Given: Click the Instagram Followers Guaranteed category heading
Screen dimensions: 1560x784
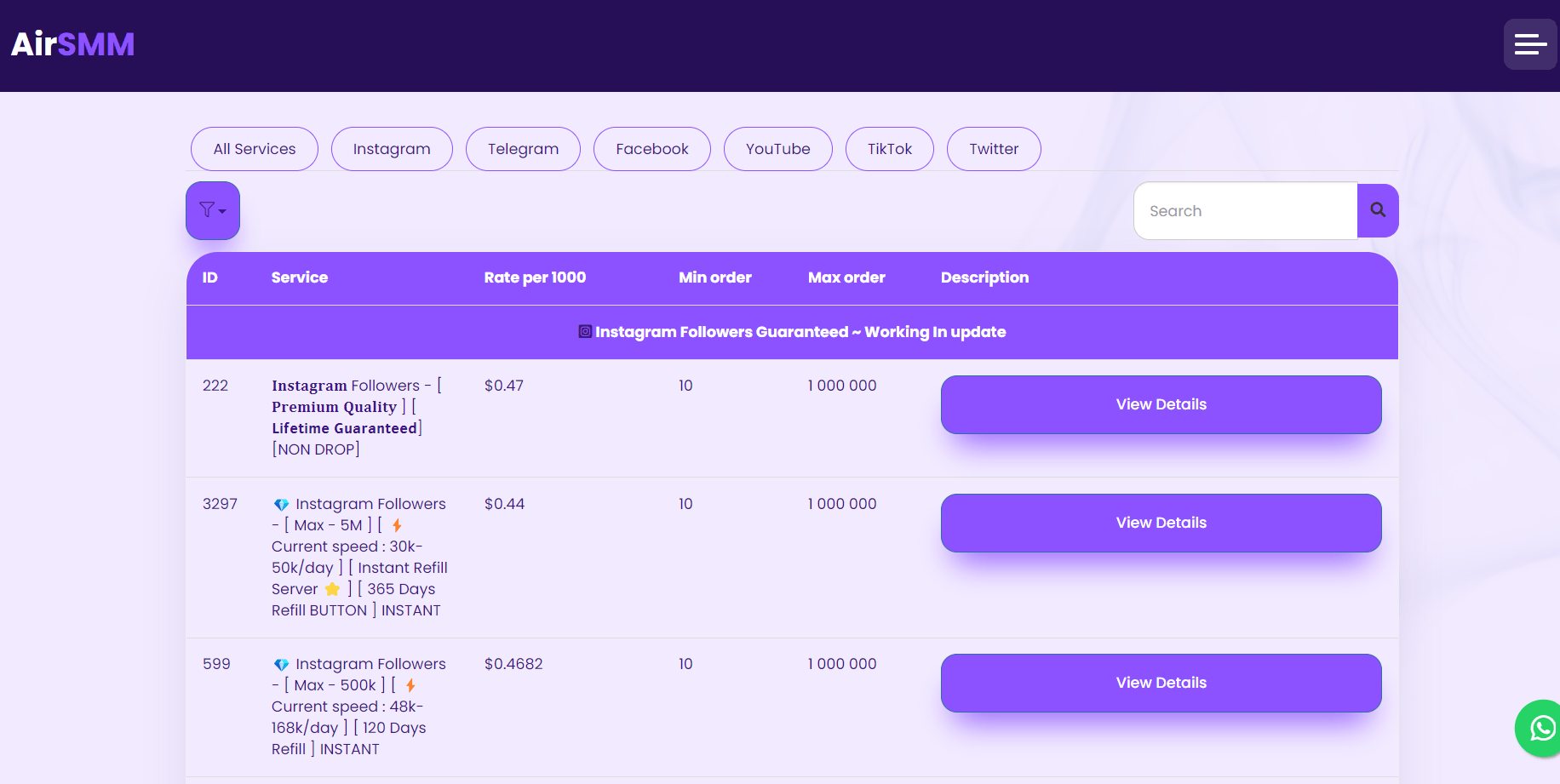Looking at the screenshot, I should click(792, 332).
